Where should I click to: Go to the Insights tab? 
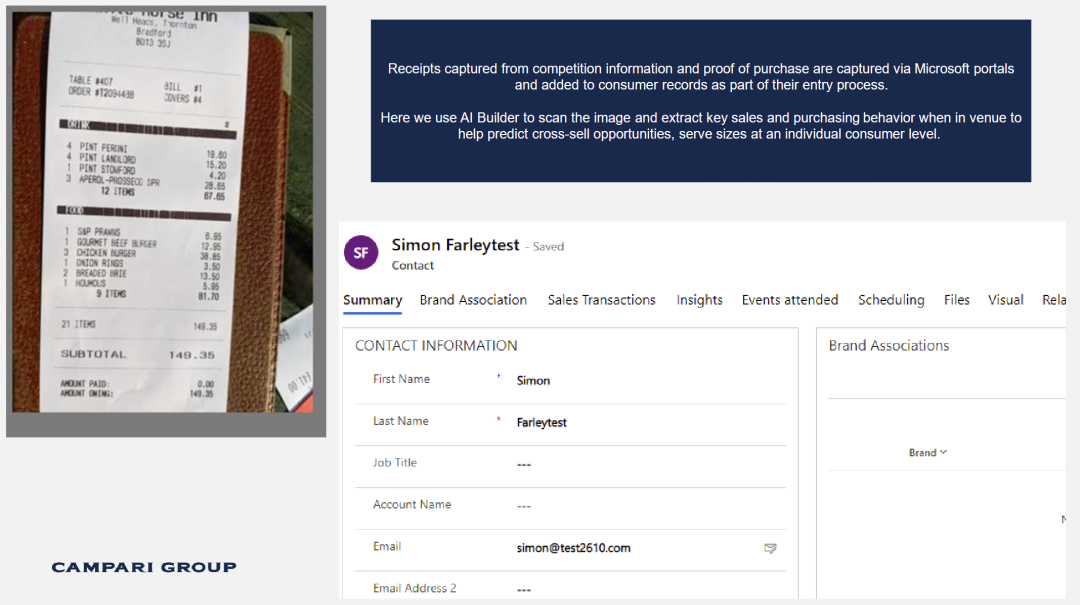(699, 300)
